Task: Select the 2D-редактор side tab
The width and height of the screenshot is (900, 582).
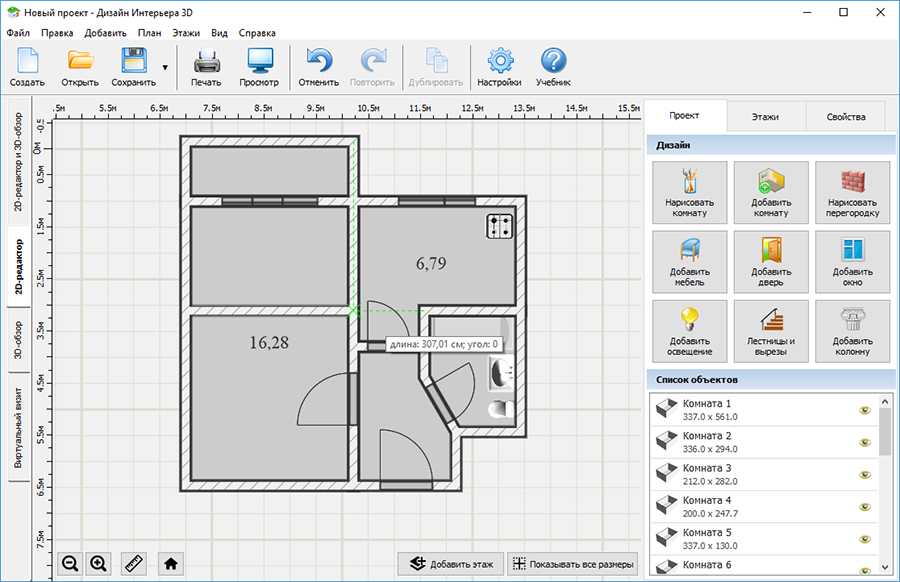Action: click(18, 266)
